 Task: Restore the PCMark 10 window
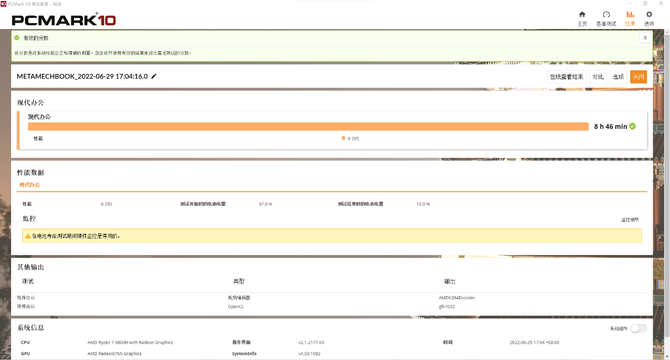[x=645, y=3]
